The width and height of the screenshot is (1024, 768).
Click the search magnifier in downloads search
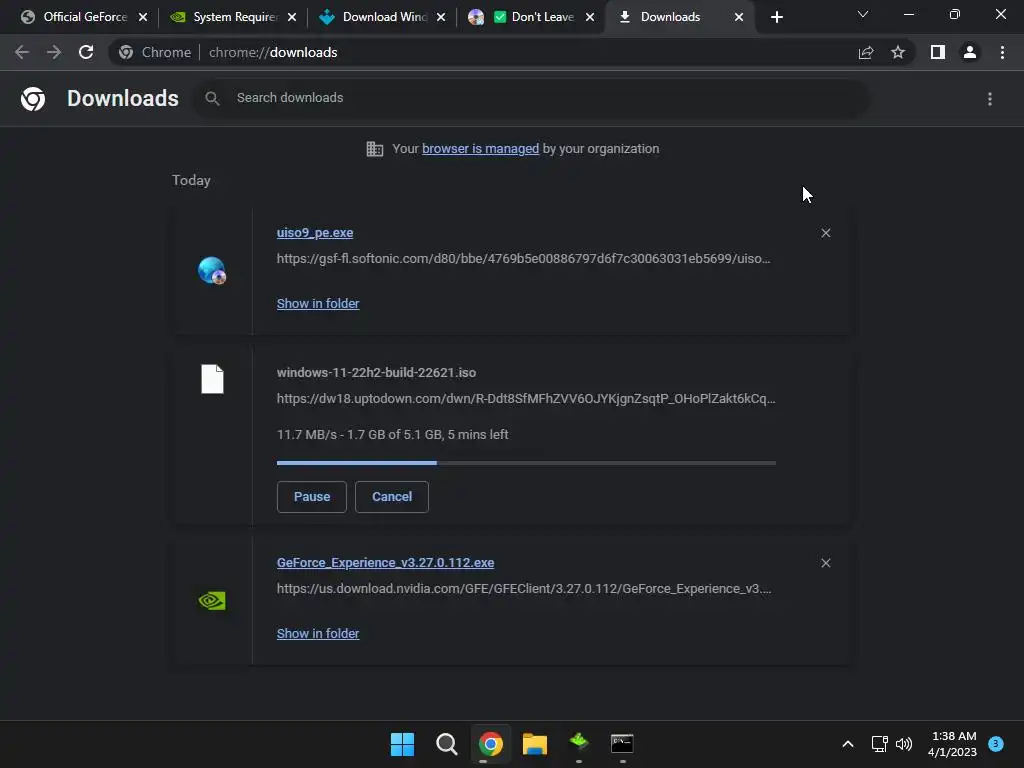coord(212,99)
